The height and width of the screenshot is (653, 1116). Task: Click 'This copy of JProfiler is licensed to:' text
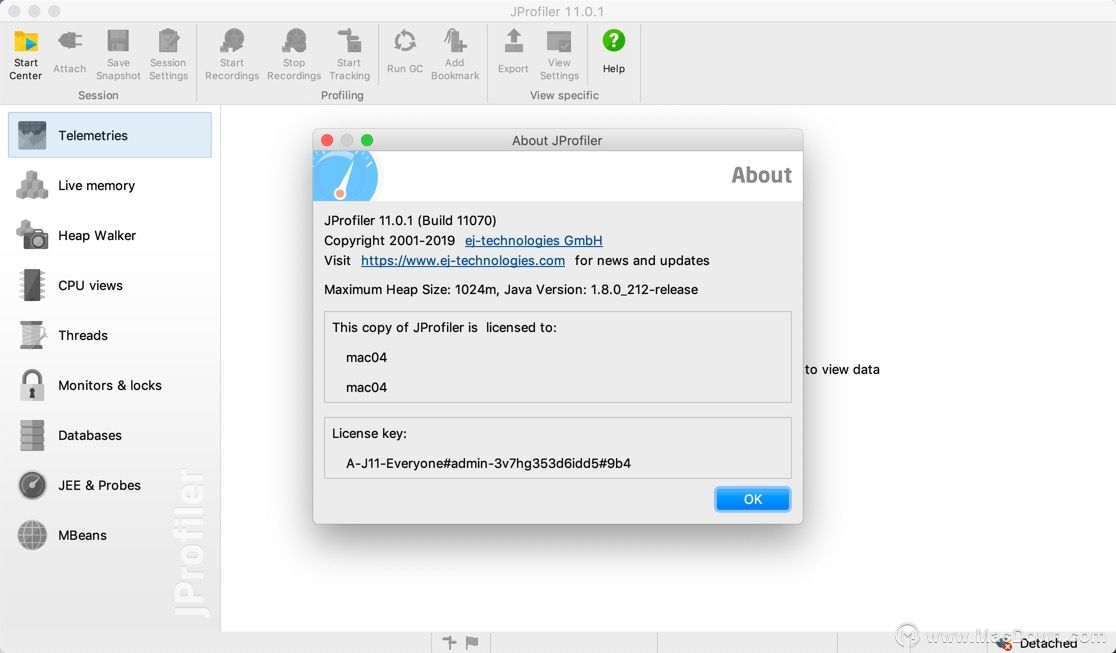444,328
